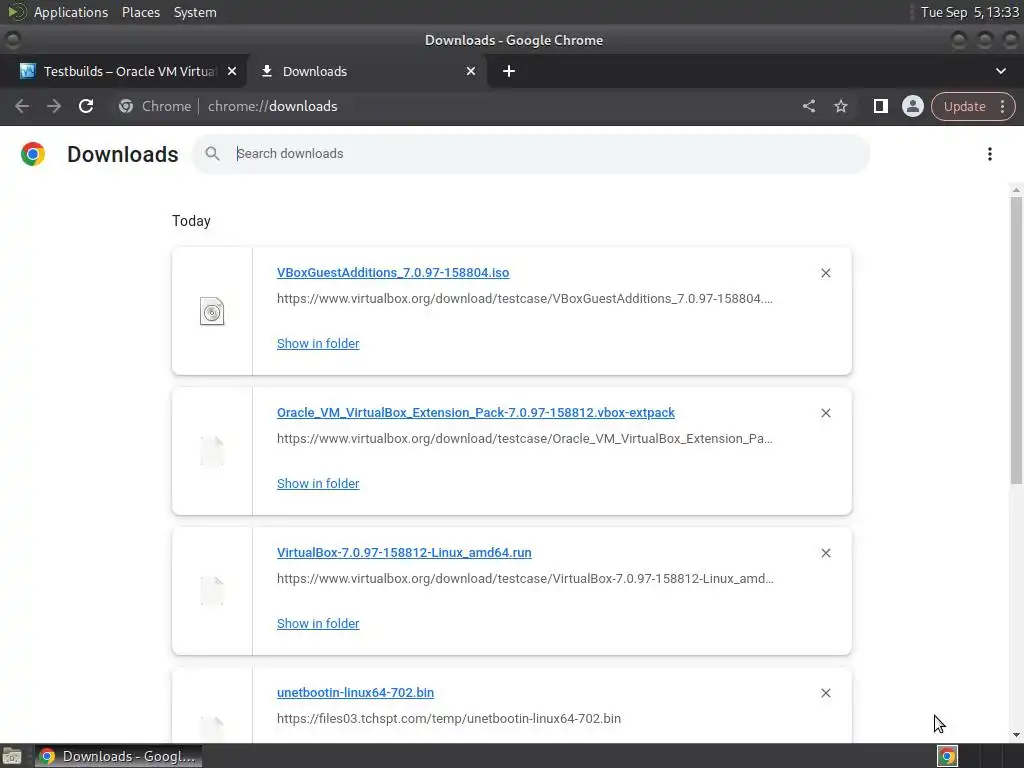Click the page vertical scrollbar thumb

[x=1016, y=340]
